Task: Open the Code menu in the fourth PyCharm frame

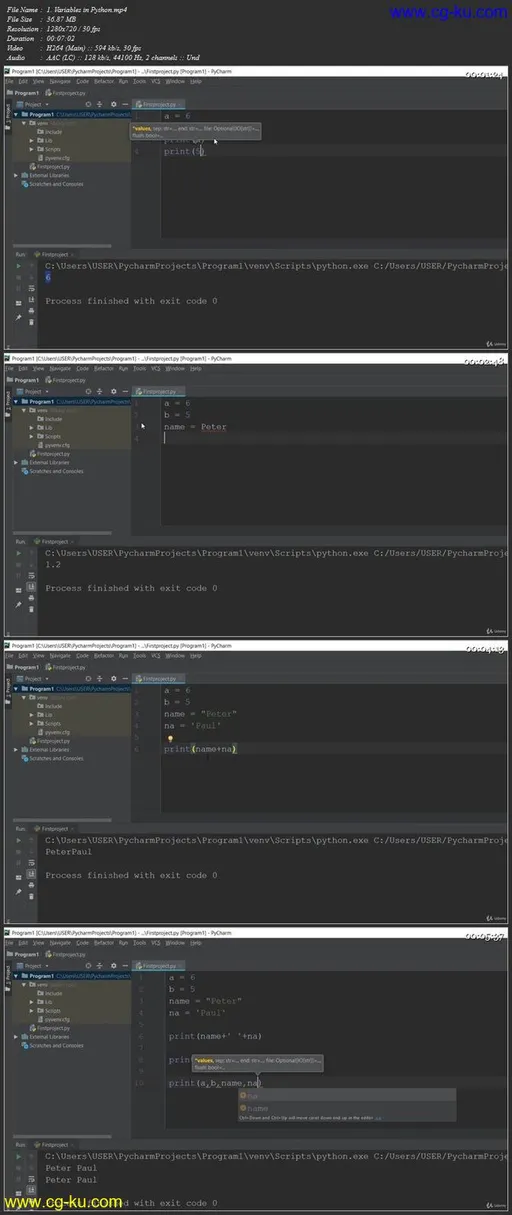Action: pos(83,942)
